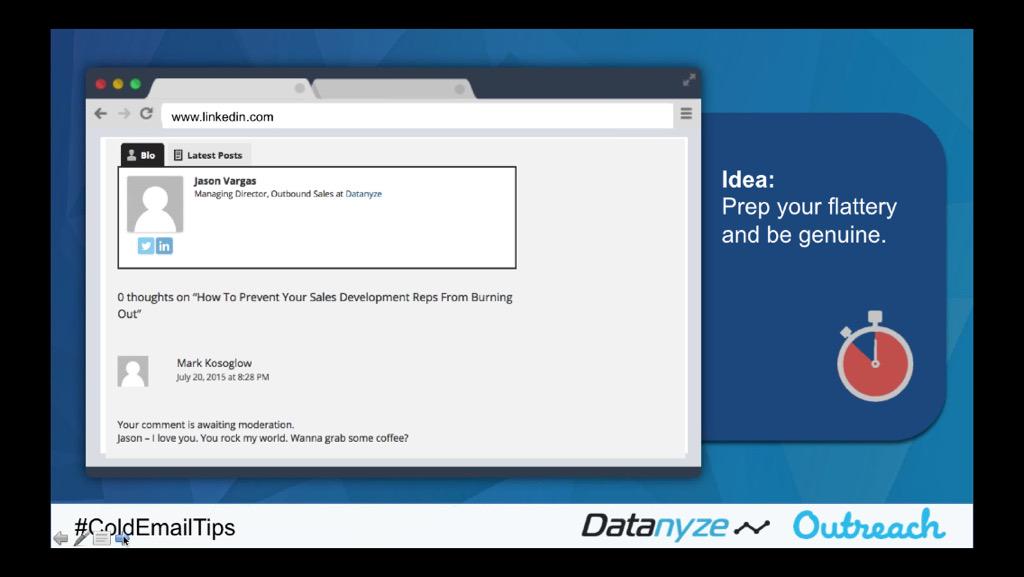Switch to the Bio tab
1024x577 pixels.
pos(142,155)
